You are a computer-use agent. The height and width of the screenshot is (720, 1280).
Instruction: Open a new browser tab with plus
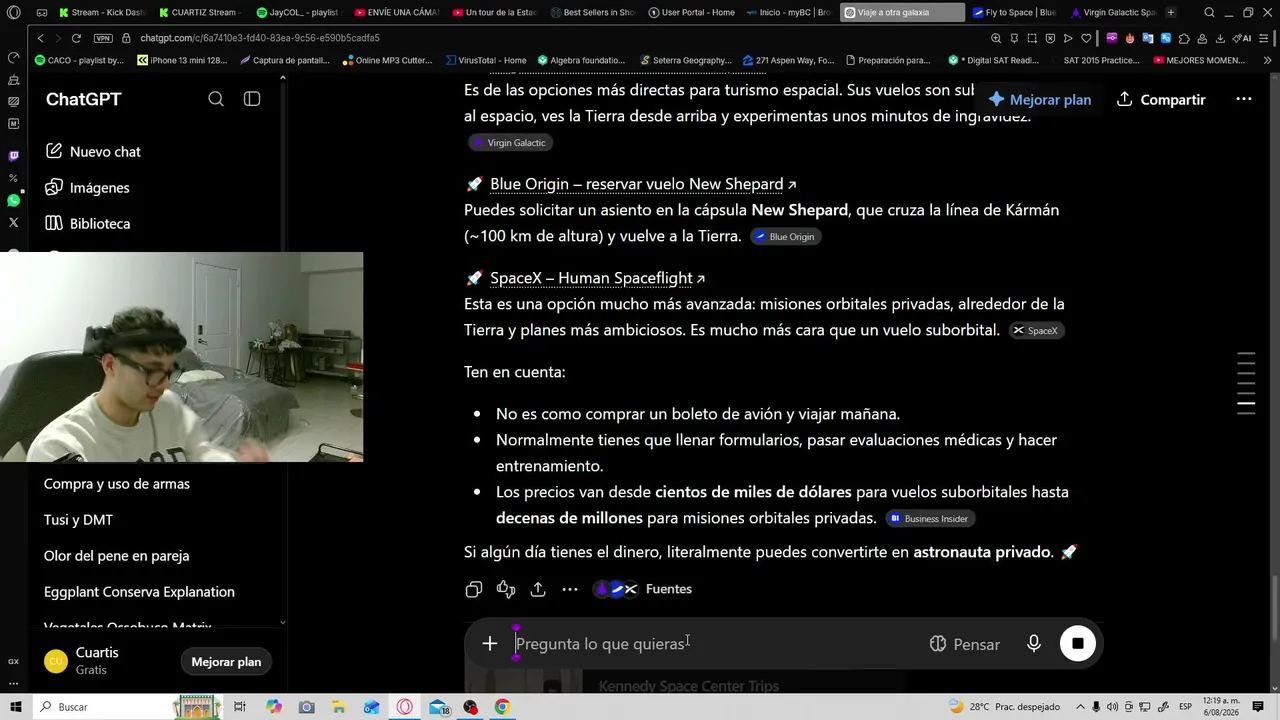(1171, 13)
